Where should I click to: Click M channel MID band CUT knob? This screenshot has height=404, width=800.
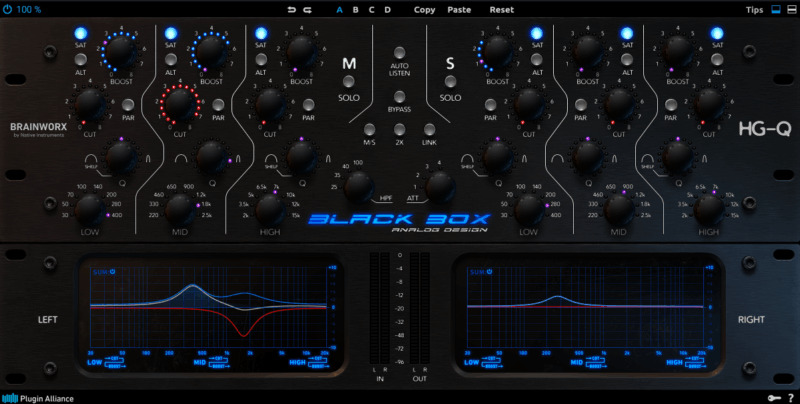pos(180,104)
